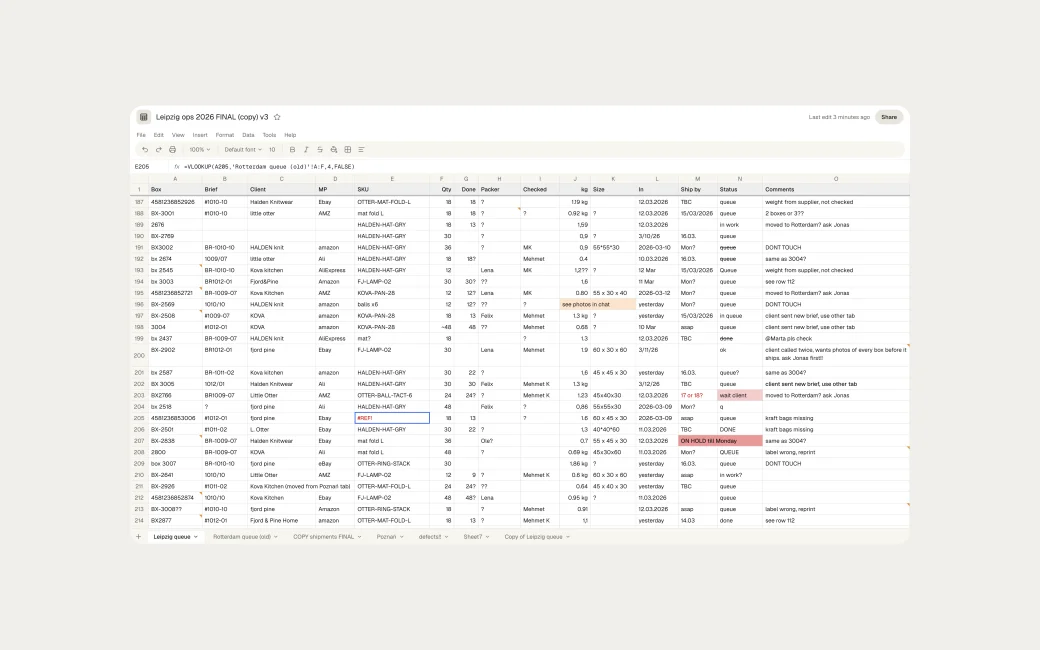Expand Rotterdam queue (old) tab arrow

pyautogui.click(x=276, y=537)
